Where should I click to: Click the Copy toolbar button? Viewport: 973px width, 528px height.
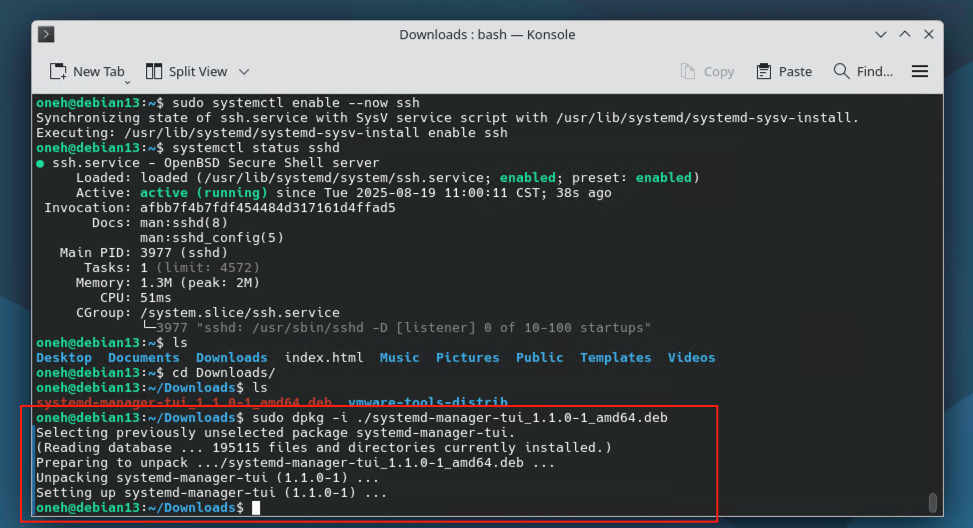click(707, 71)
